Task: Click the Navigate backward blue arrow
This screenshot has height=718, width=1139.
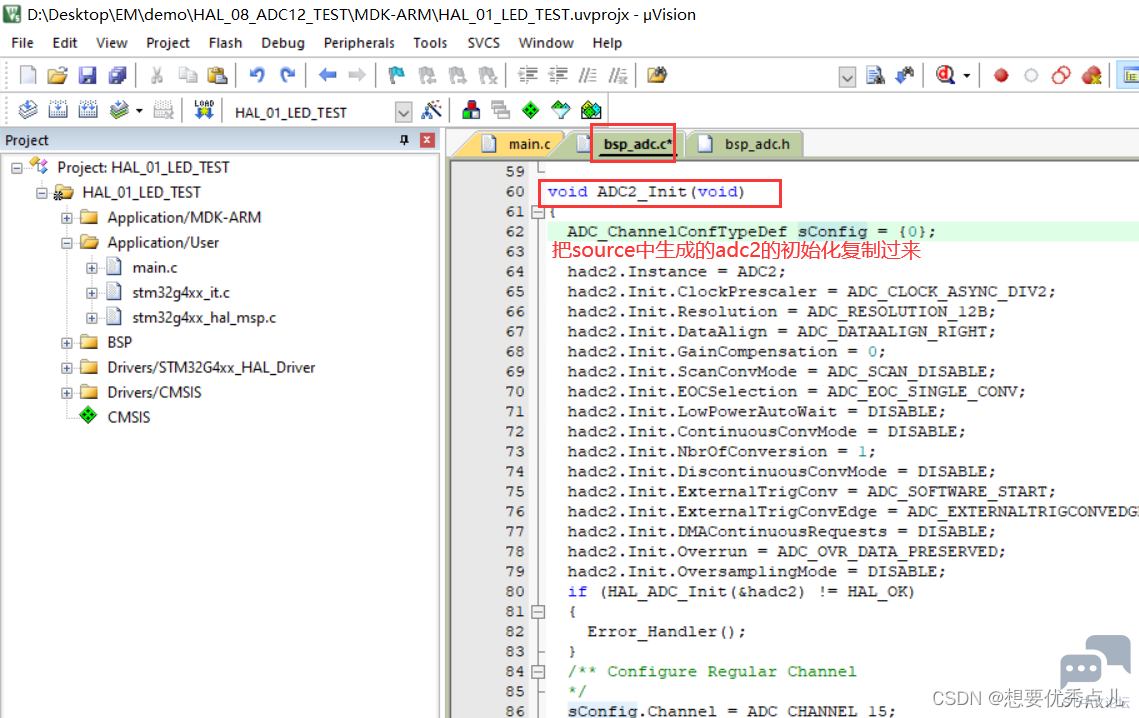Action: pos(328,75)
